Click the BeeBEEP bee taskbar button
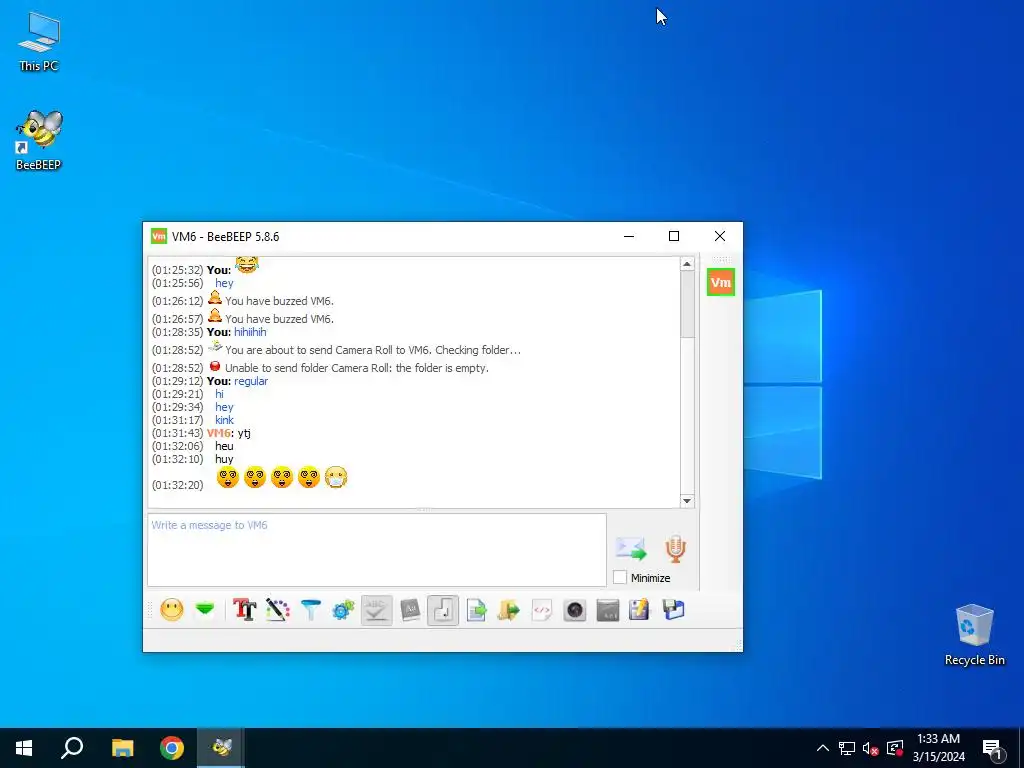1024x768 pixels. tap(221, 748)
